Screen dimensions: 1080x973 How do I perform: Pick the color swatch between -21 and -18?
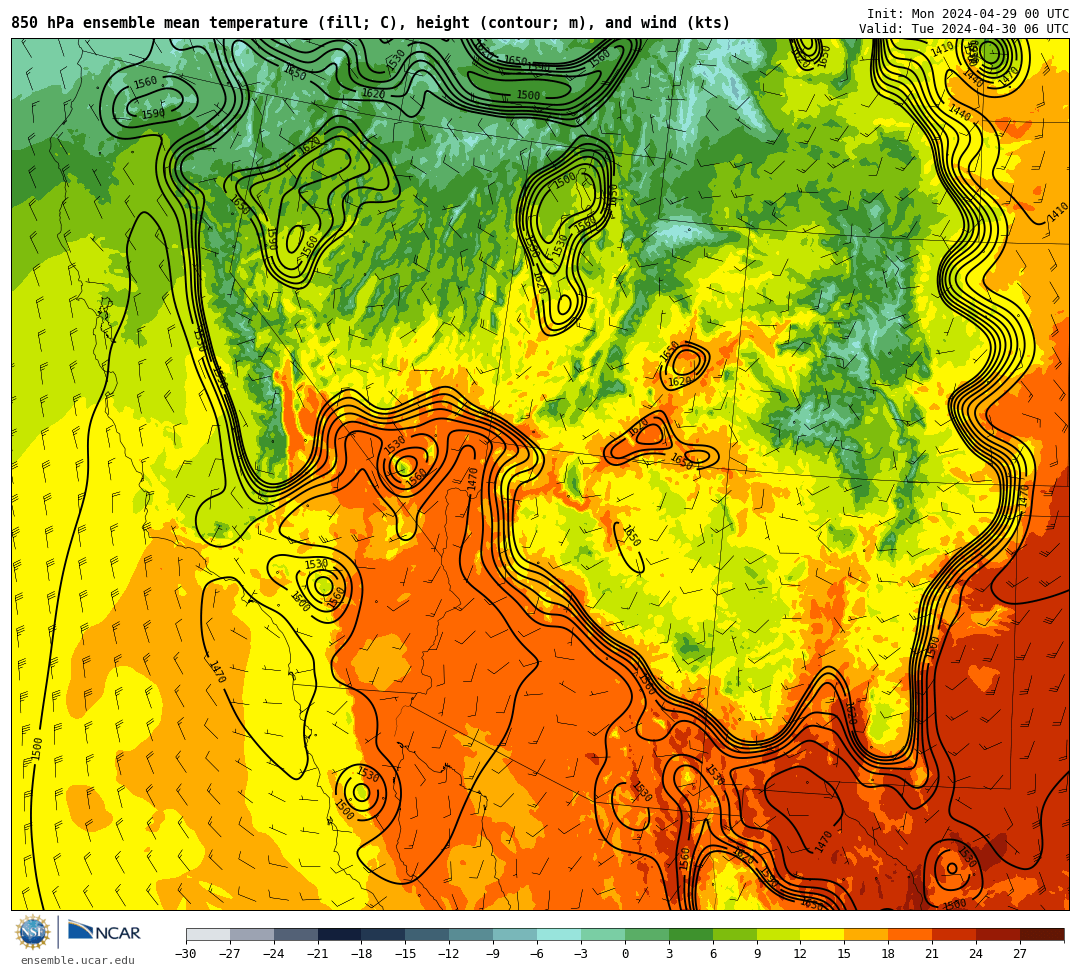point(340,934)
